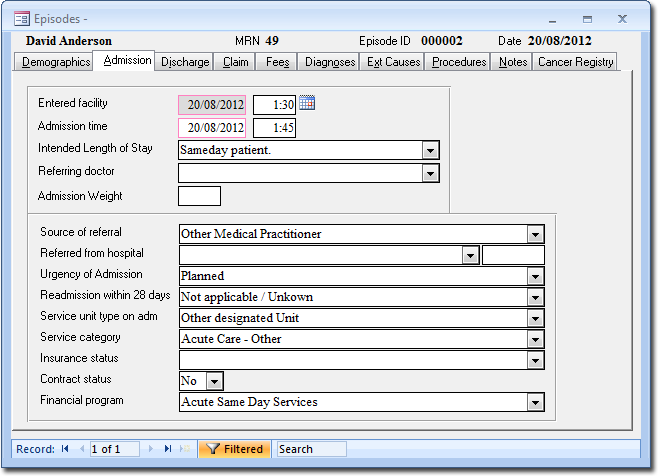Open the Contract status dropdown
This screenshot has height=476, width=658.
214,381
